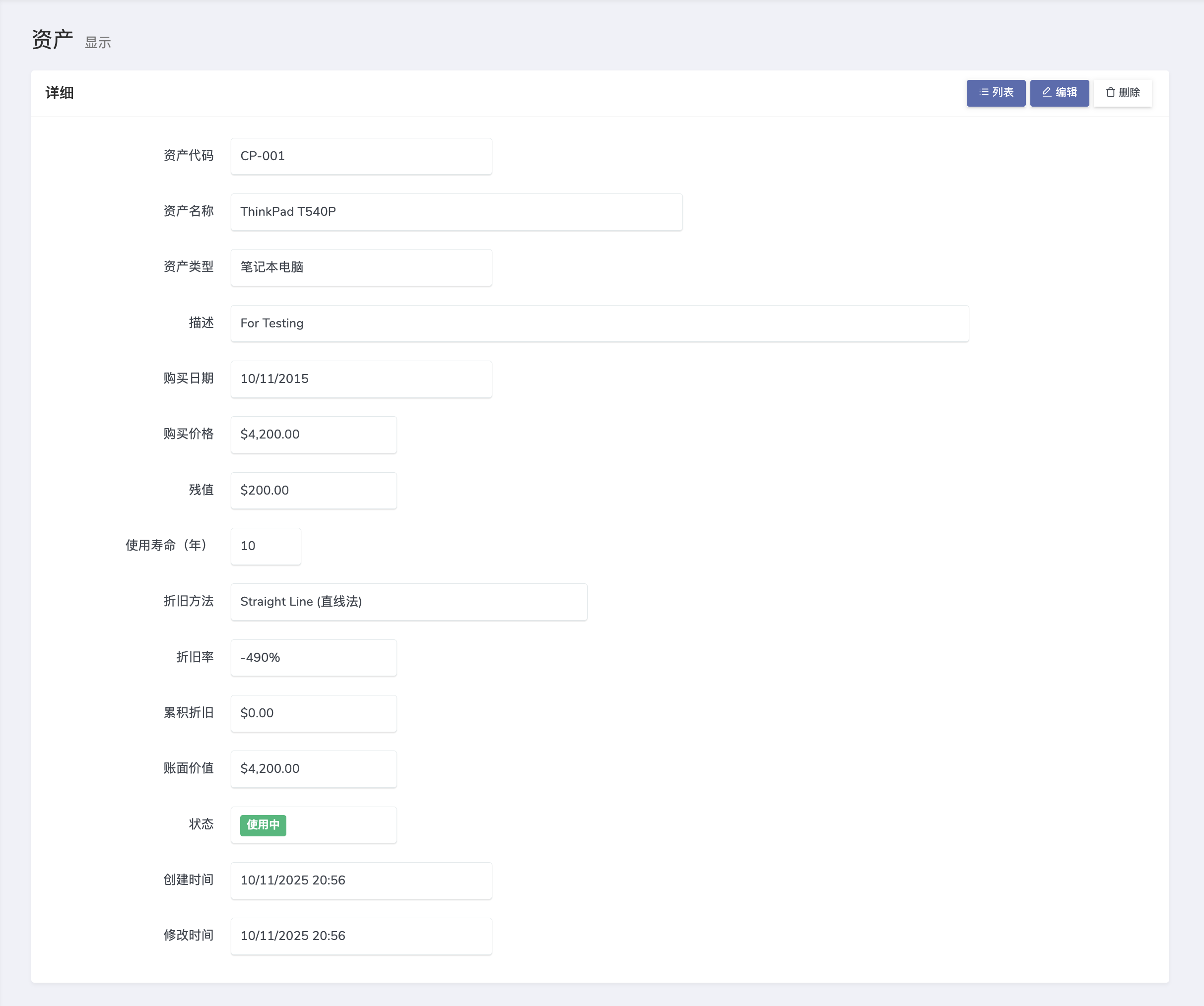Click the list icon on 列表 button
Screen dimensions: 1204x1006
(x=984, y=92)
